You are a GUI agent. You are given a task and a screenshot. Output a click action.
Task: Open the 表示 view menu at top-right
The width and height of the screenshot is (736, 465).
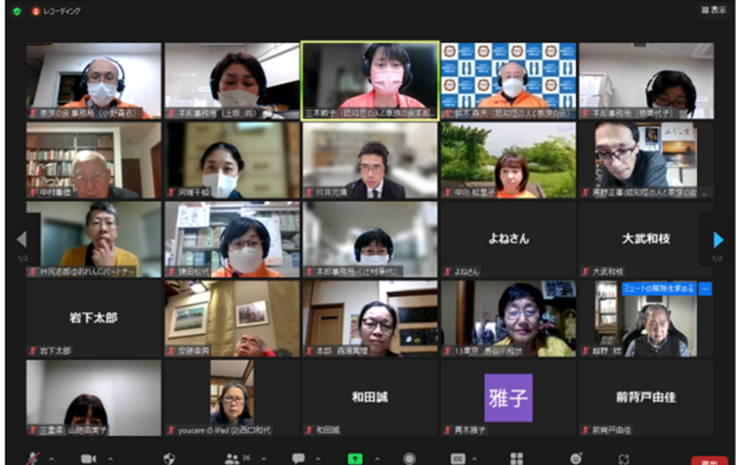point(713,10)
